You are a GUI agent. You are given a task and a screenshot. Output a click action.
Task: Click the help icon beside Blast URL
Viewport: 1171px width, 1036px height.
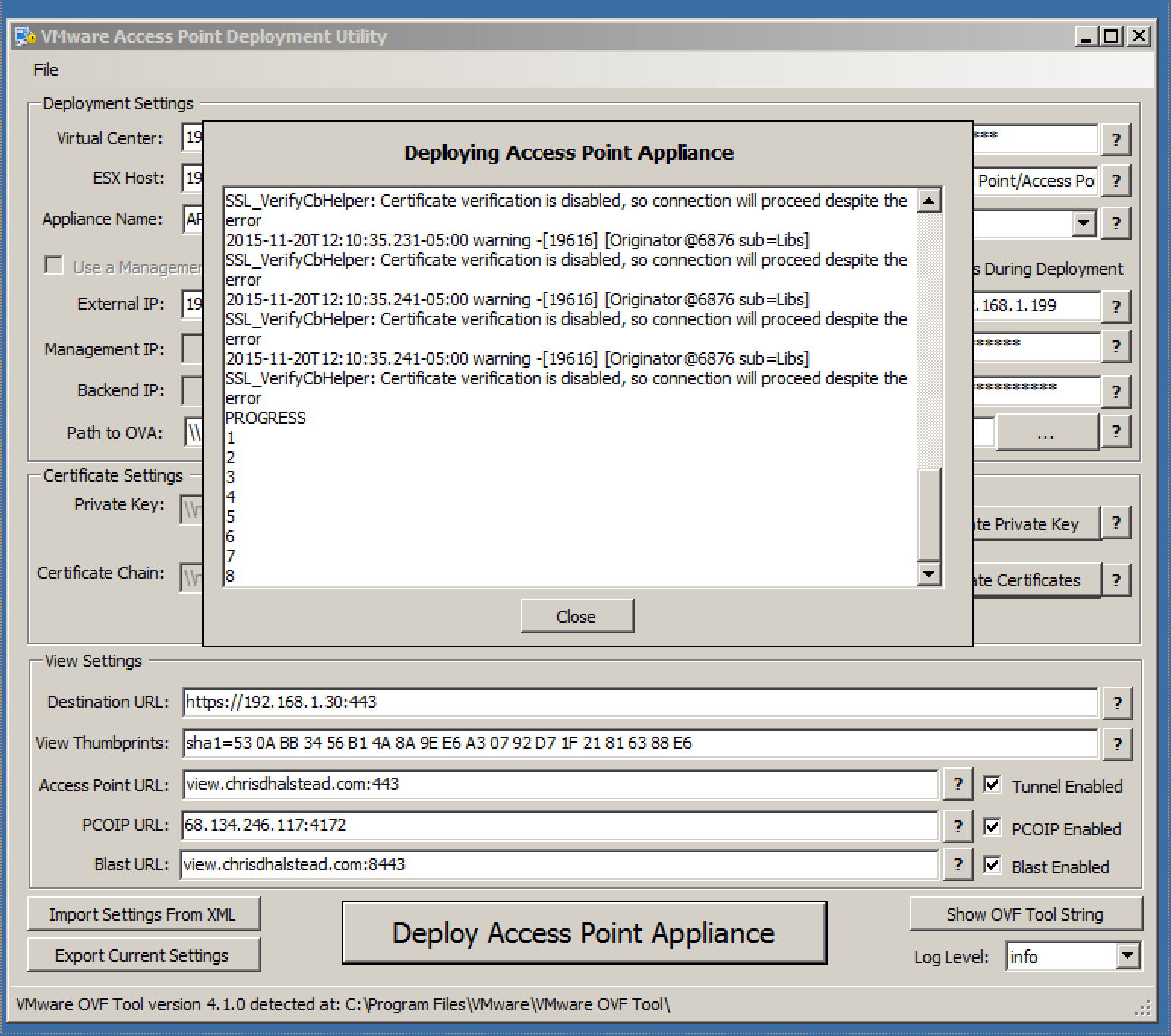point(958,864)
